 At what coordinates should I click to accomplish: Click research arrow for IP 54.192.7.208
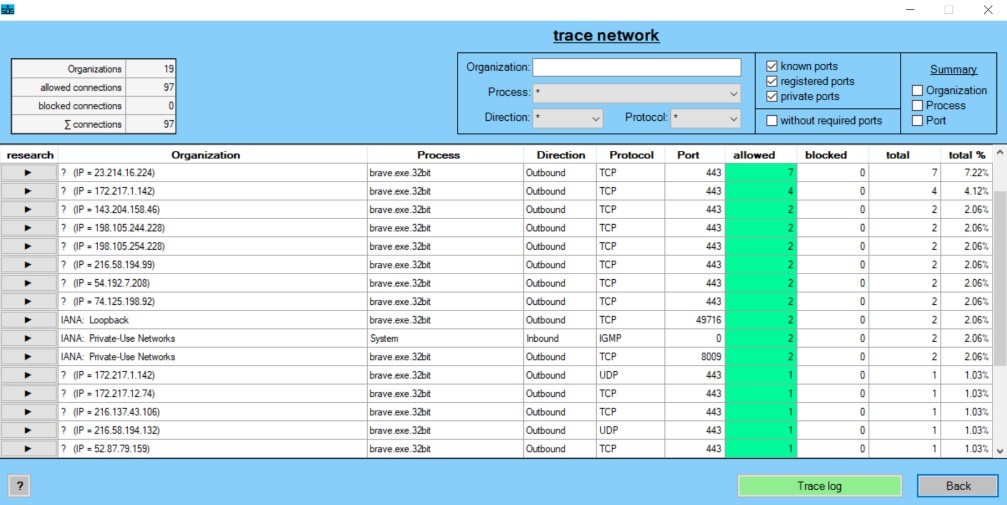(x=28, y=283)
